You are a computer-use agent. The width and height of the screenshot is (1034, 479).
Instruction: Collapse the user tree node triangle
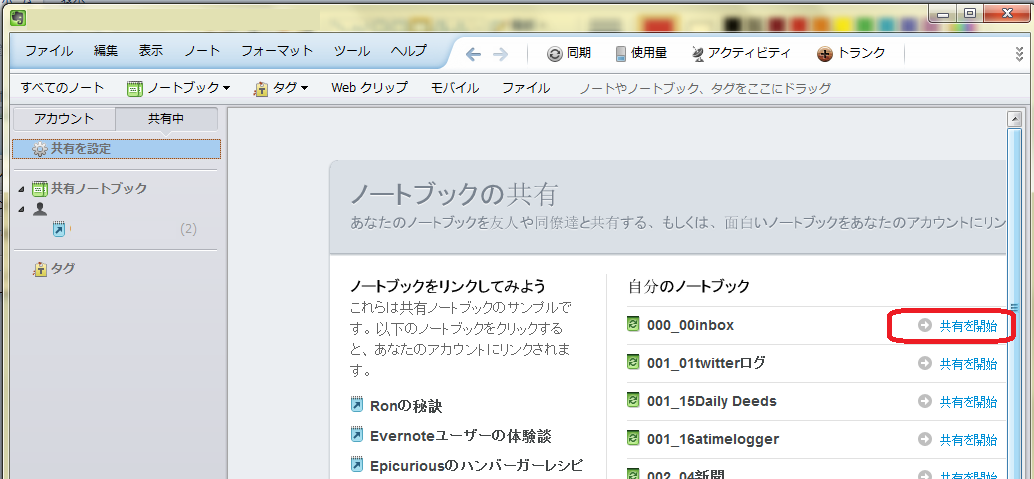click(22, 210)
